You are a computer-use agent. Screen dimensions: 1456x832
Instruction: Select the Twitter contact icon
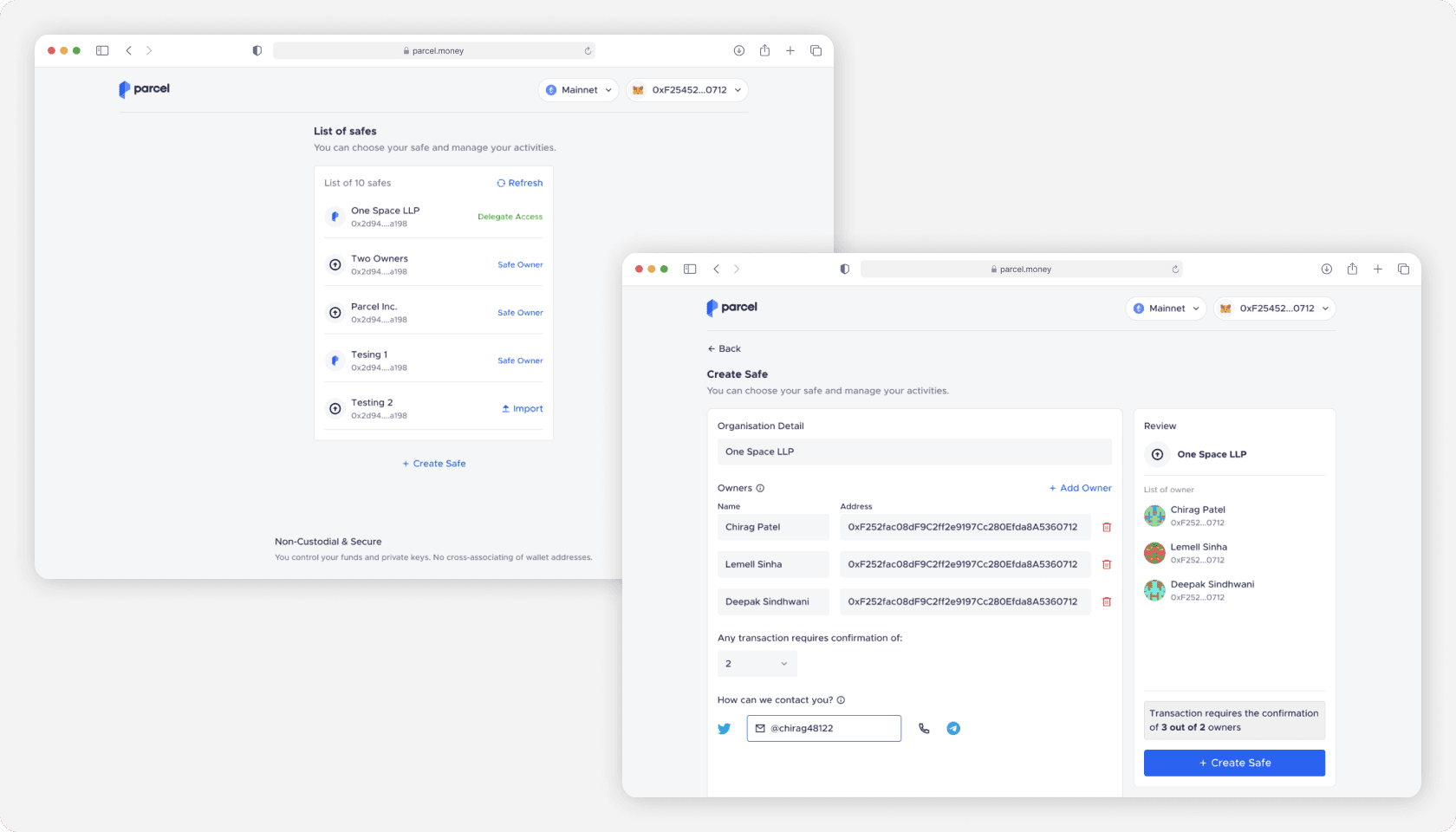(725, 729)
